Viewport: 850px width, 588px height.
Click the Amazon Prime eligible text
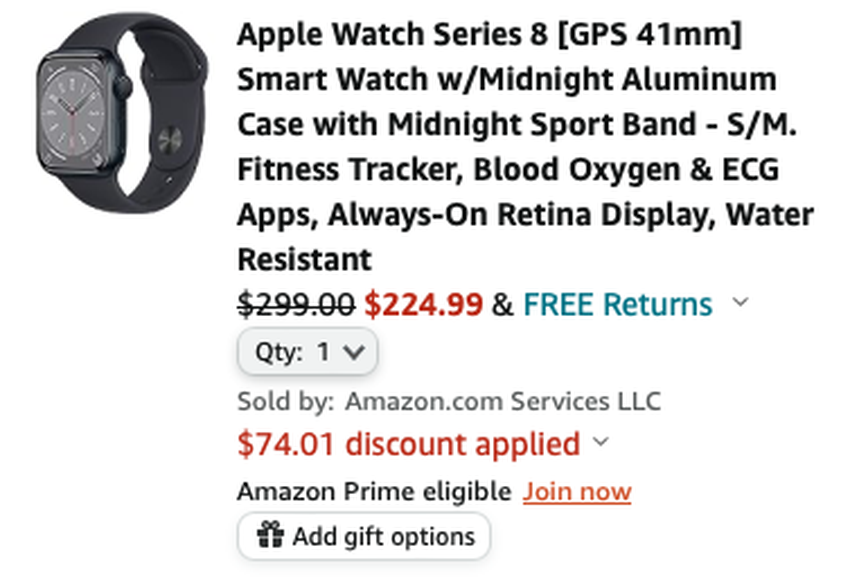tap(374, 491)
